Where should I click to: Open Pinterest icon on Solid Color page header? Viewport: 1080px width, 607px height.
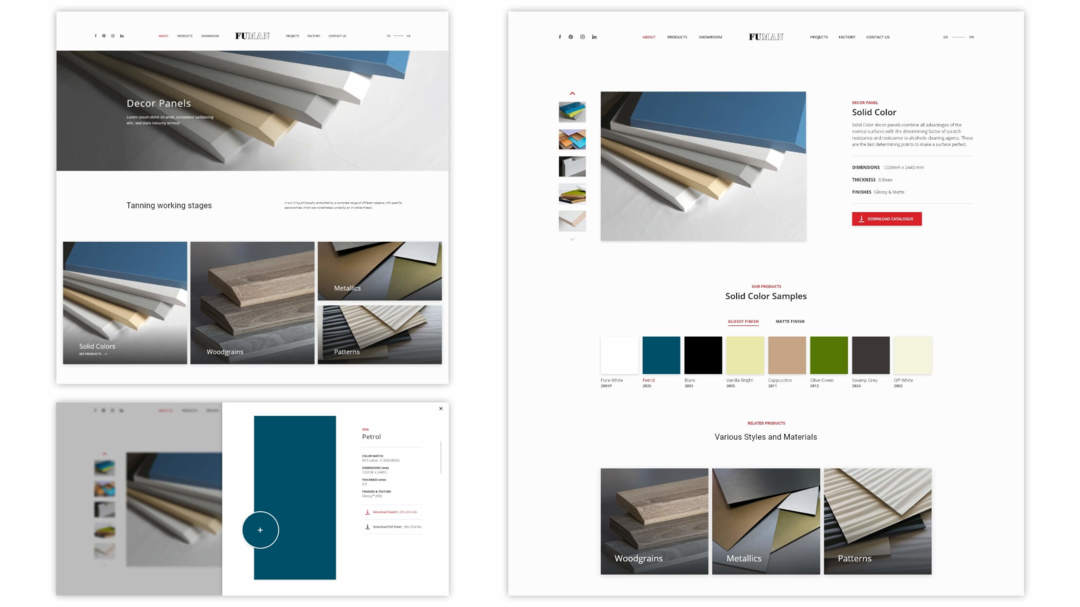tap(570, 37)
